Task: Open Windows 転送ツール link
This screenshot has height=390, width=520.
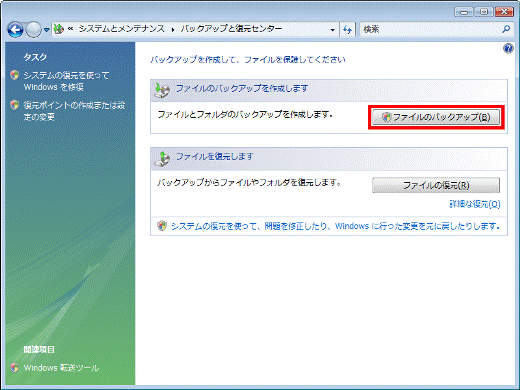Action: [x=61, y=368]
